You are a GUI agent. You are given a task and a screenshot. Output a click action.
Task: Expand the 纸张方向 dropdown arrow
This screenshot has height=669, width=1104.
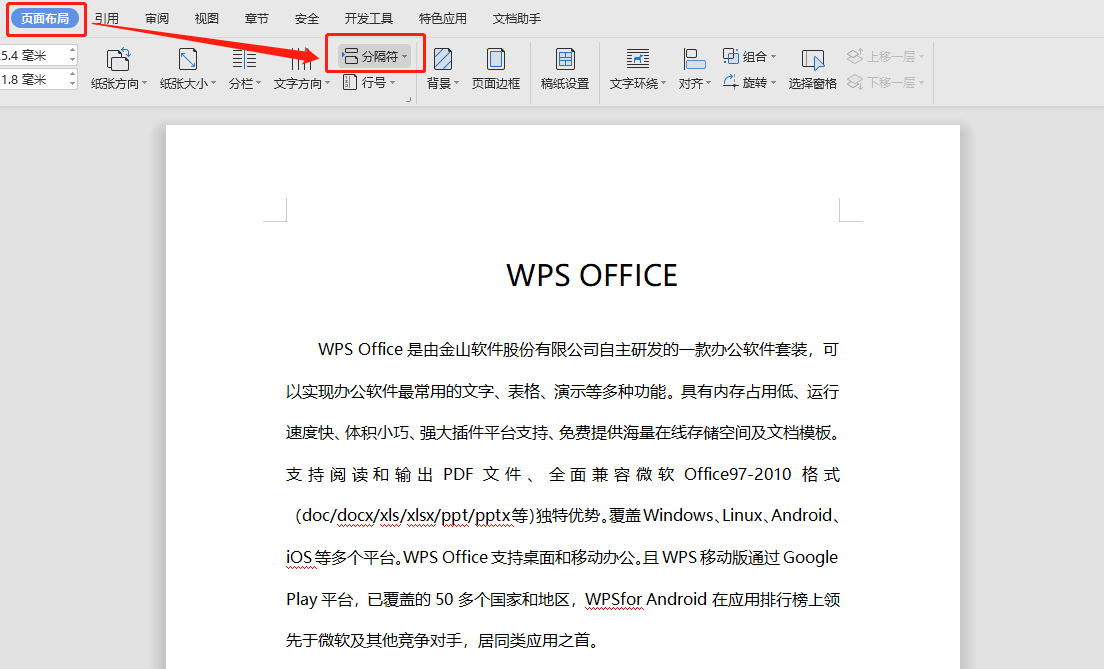tap(144, 83)
